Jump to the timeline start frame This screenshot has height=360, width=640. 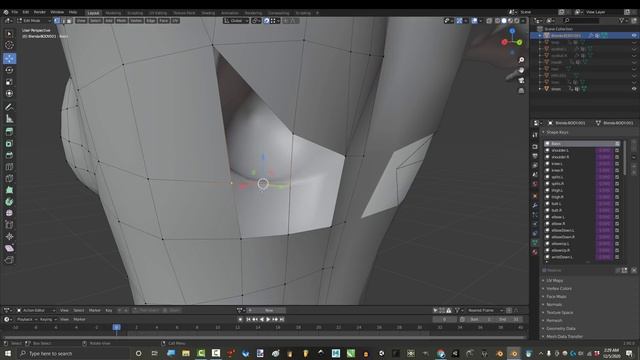point(248,319)
